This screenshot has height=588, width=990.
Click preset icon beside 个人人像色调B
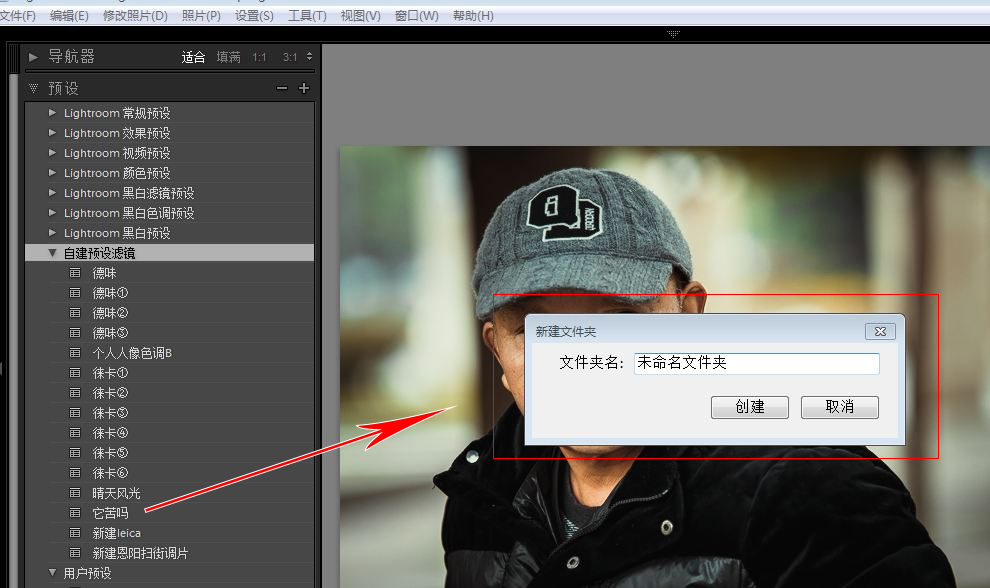coord(75,353)
